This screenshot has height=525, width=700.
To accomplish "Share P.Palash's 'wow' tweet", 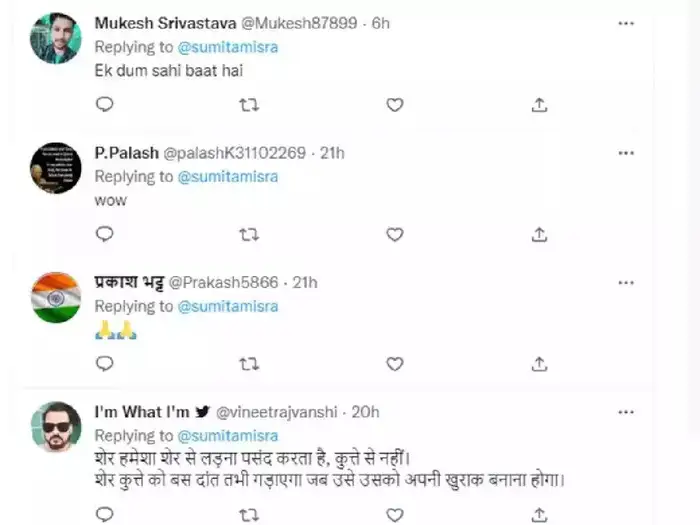I will point(539,234).
